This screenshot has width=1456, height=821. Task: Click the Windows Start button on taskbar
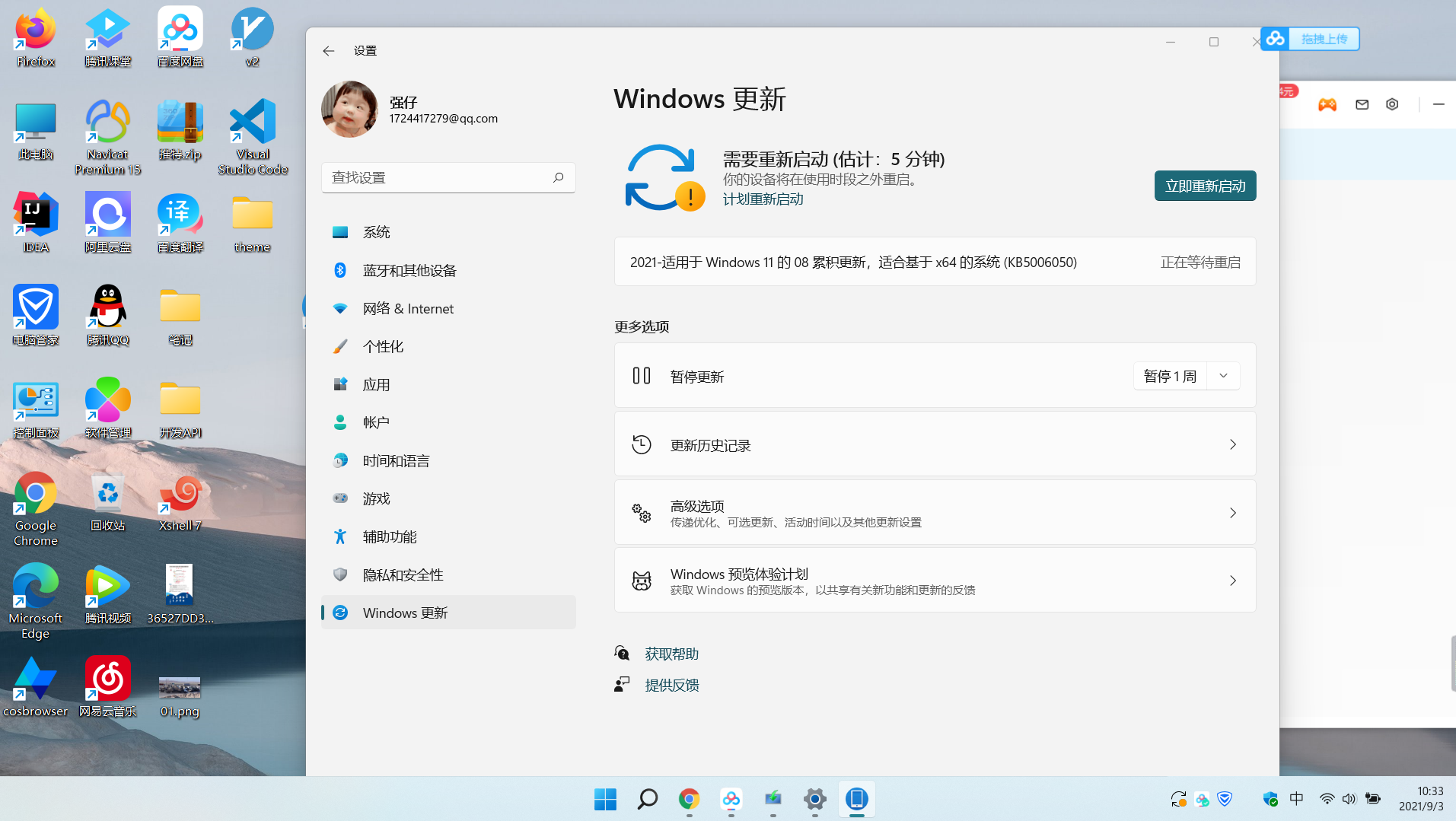pyautogui.click(x=605, y=799)
